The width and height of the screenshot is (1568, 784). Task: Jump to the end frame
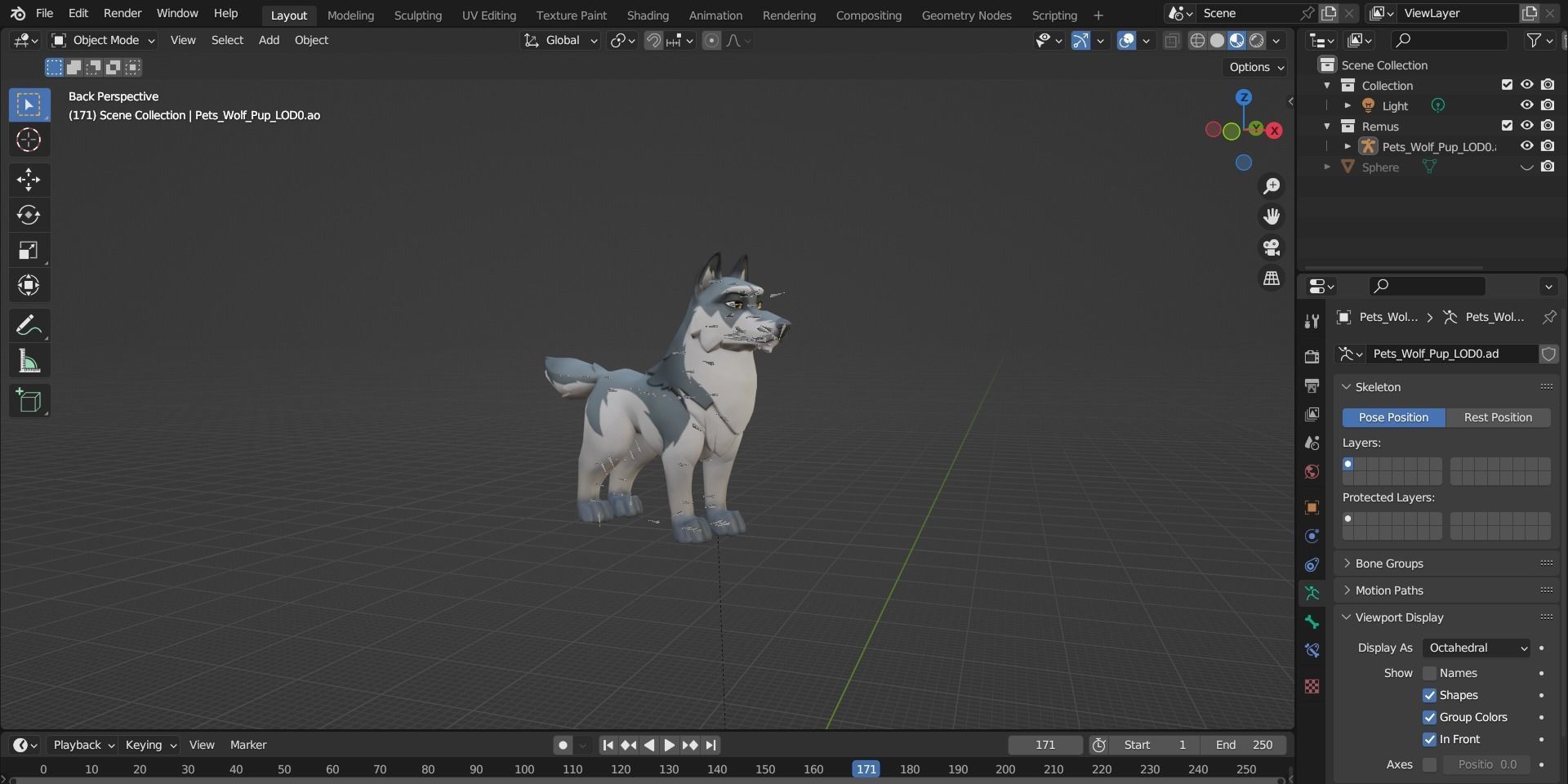710,745
